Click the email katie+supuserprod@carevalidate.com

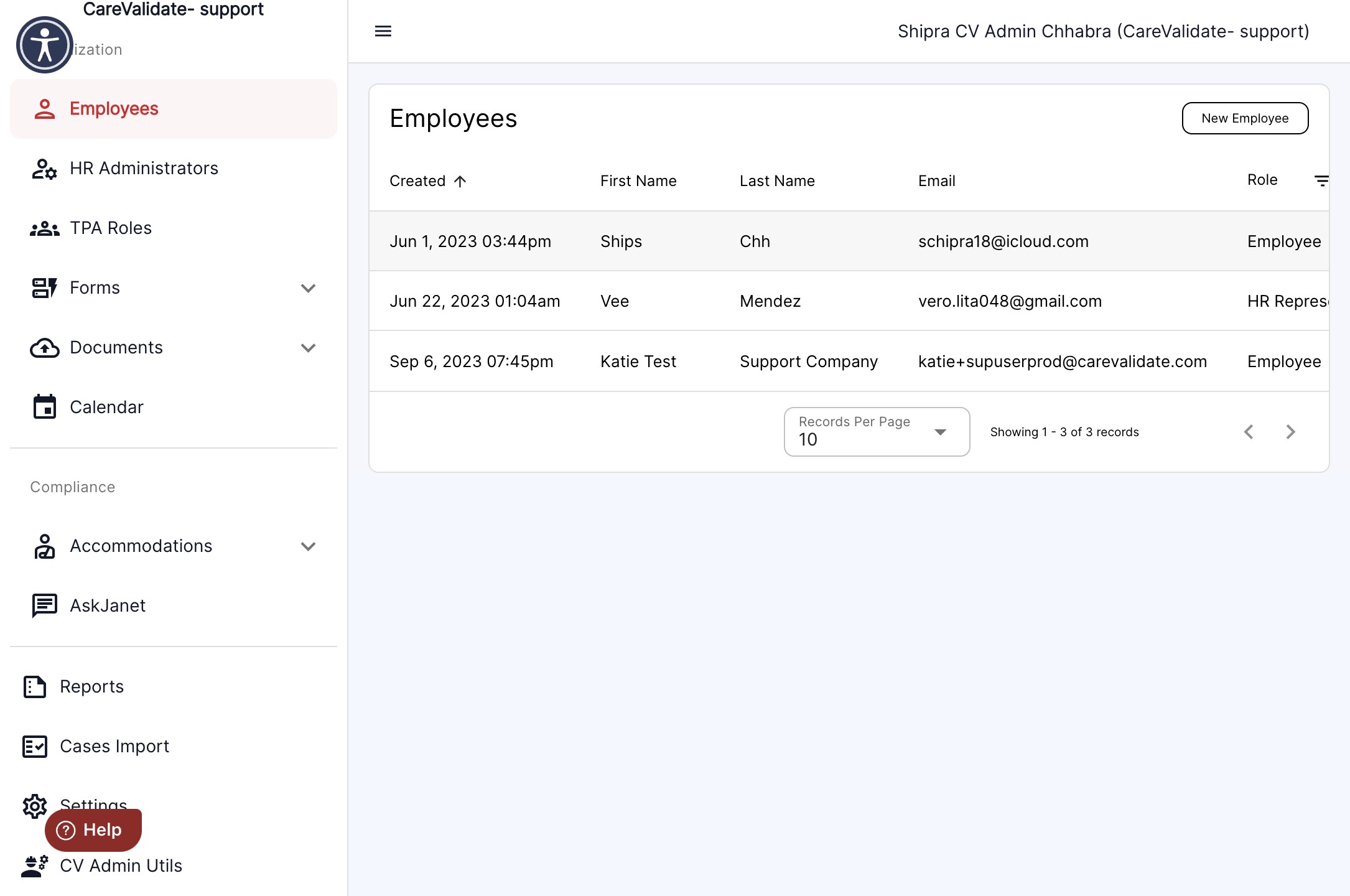point(1063,362)
